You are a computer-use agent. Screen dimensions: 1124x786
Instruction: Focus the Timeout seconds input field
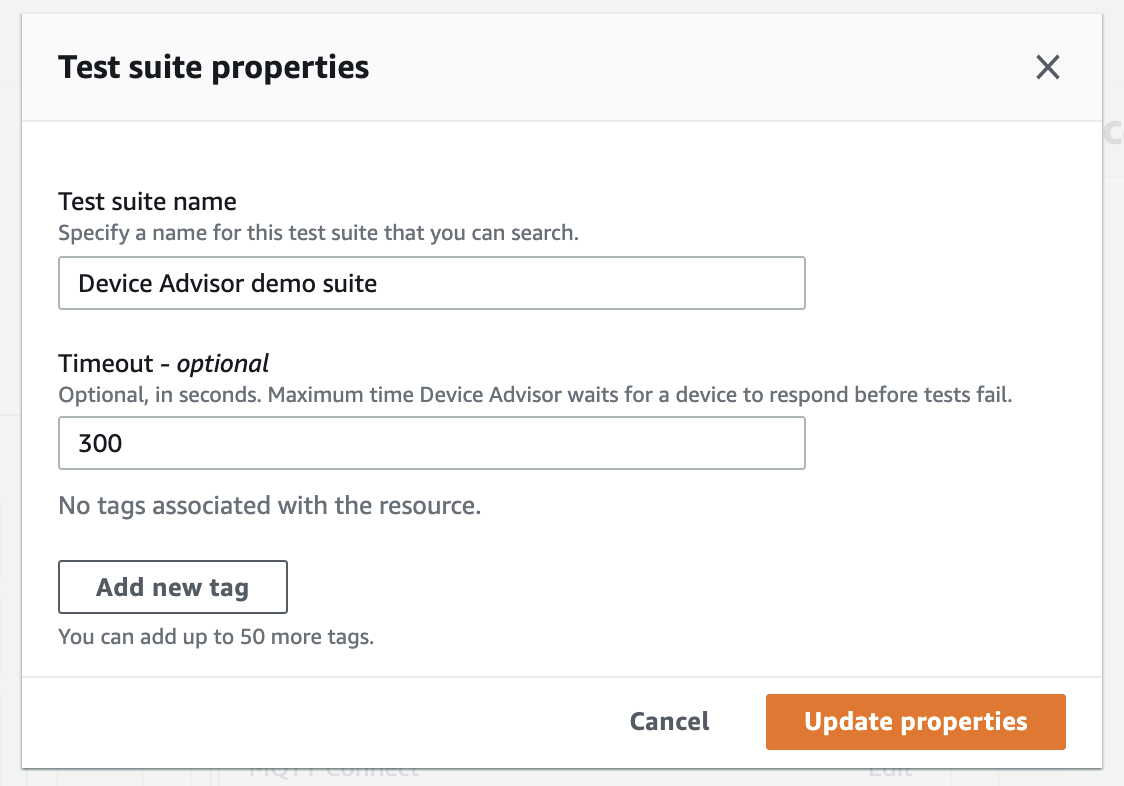click(431, 443)
